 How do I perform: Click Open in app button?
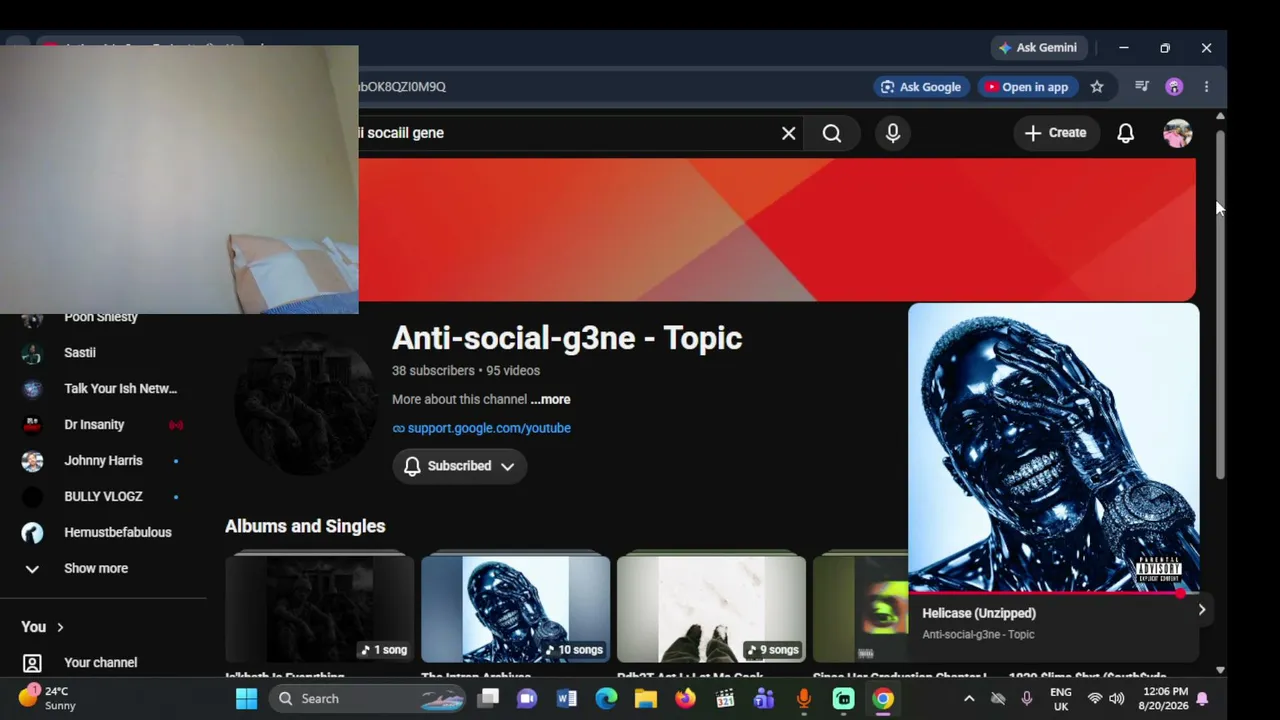[1026, 87]
